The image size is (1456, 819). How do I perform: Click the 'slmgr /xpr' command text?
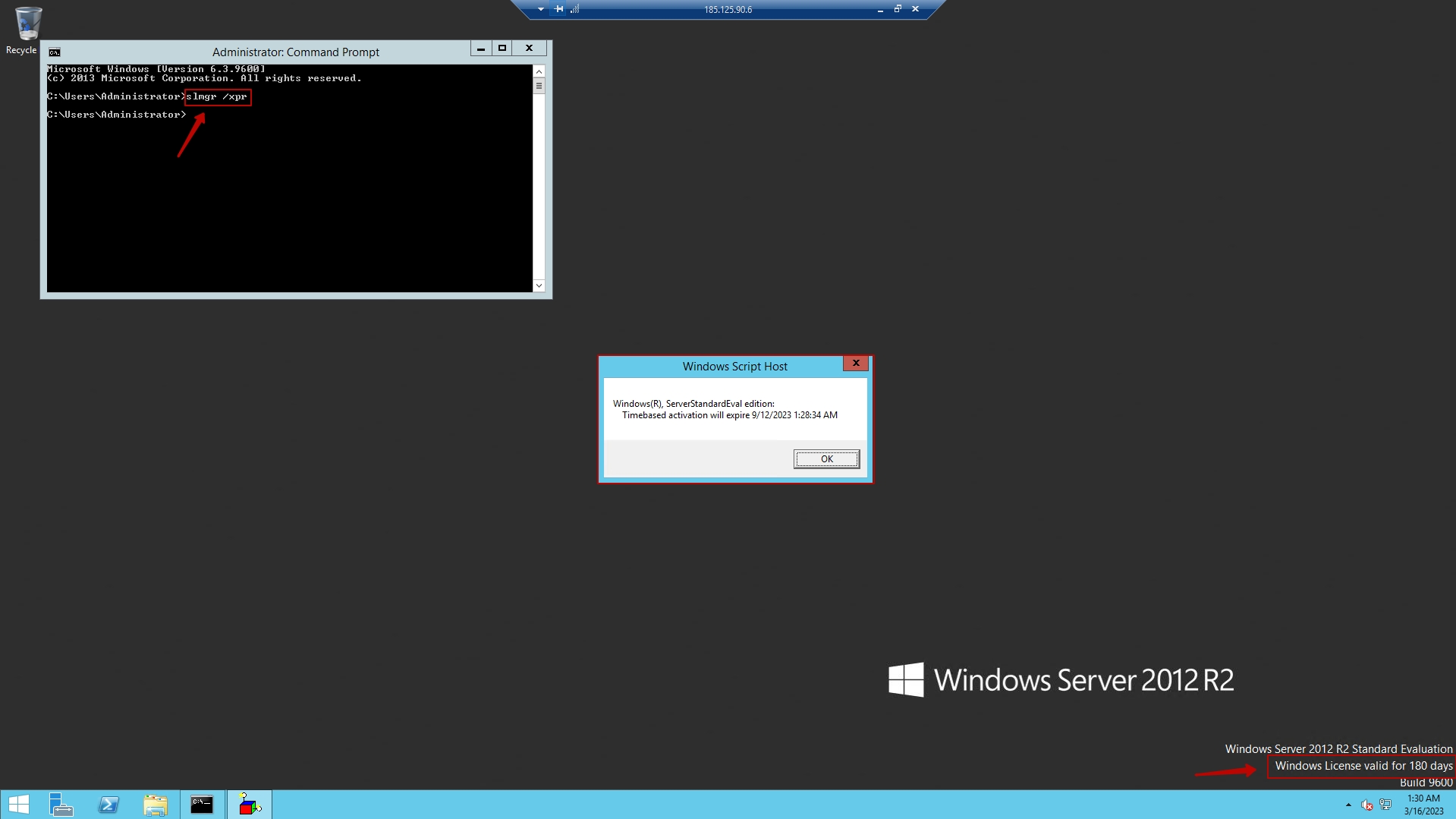[217, 96]
